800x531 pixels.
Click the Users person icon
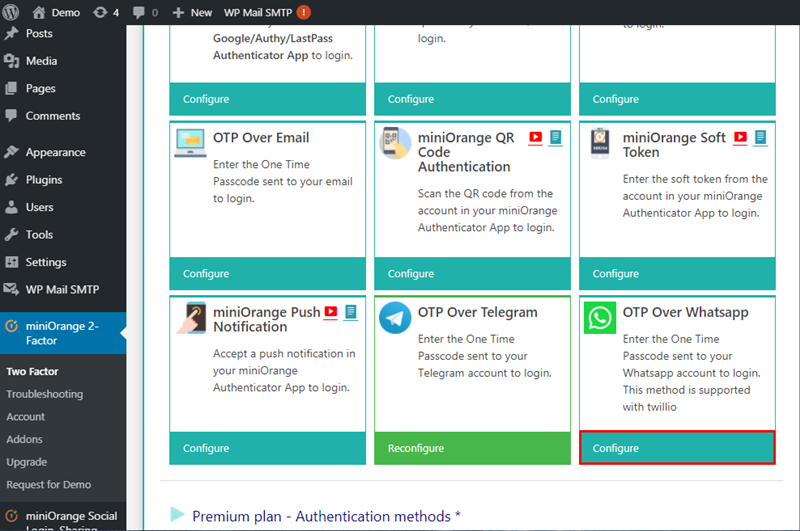11,208
